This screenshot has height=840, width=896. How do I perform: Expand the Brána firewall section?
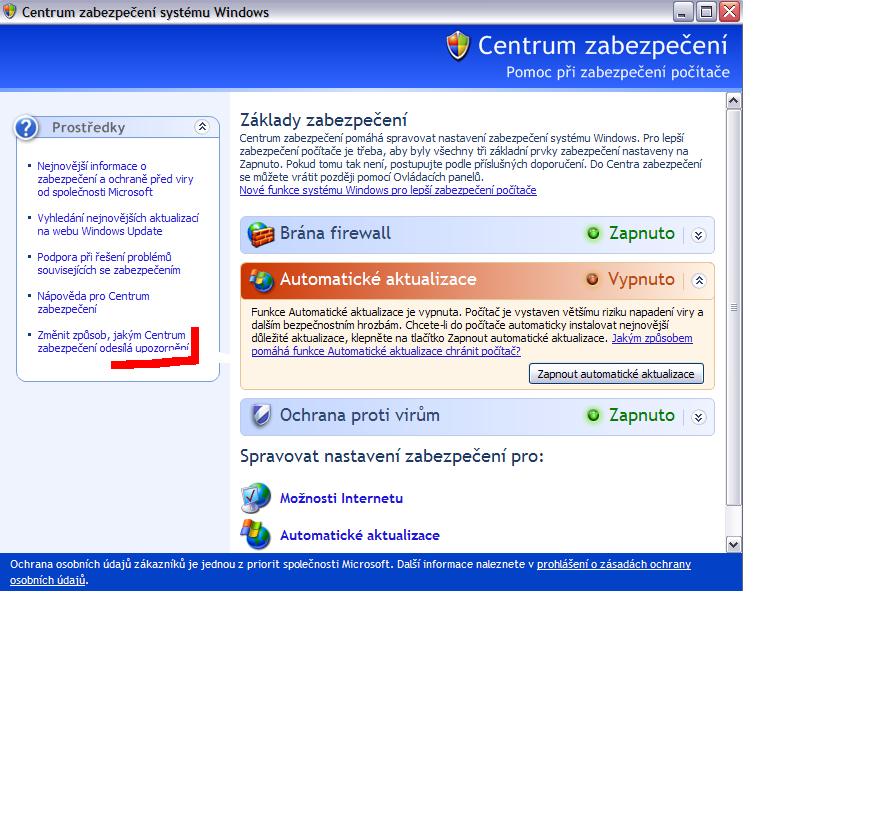click(x=698, y=235)
